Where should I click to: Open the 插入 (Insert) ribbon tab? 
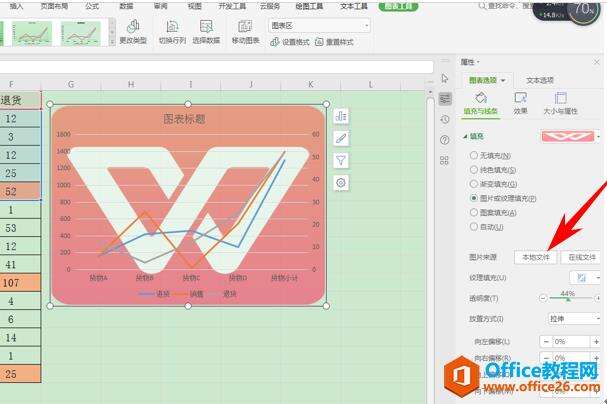pos(16,6)
